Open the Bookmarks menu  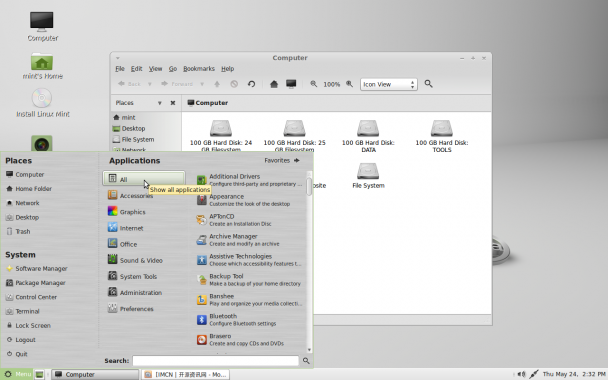(199, 69)
